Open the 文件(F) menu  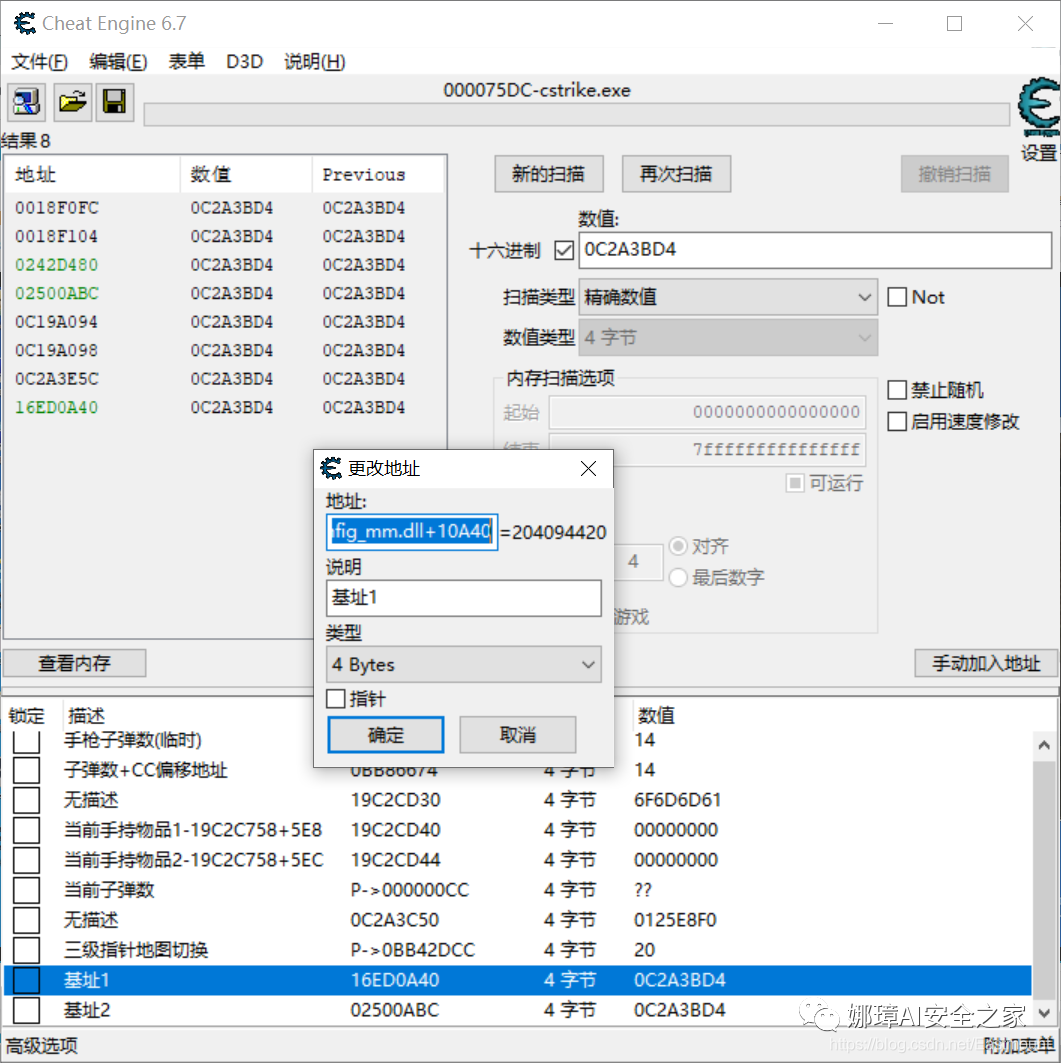click(x=39, y=62)
